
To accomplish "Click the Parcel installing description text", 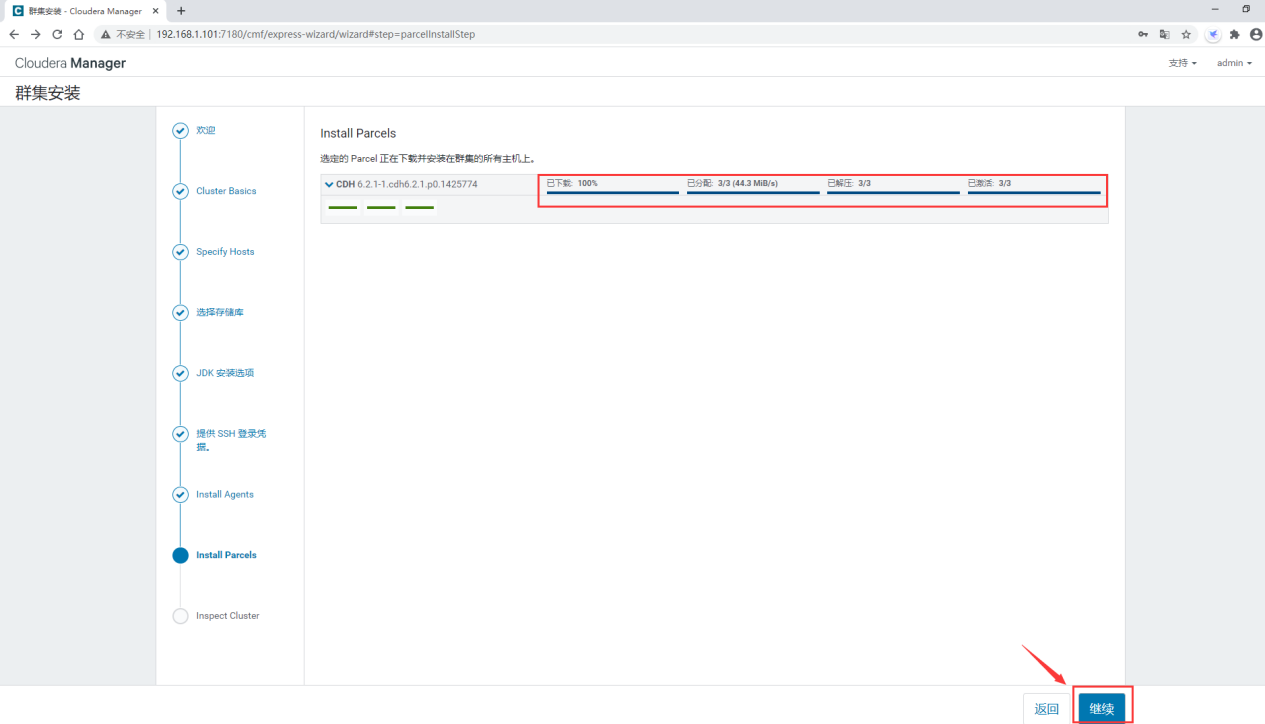I will [427, 159].
